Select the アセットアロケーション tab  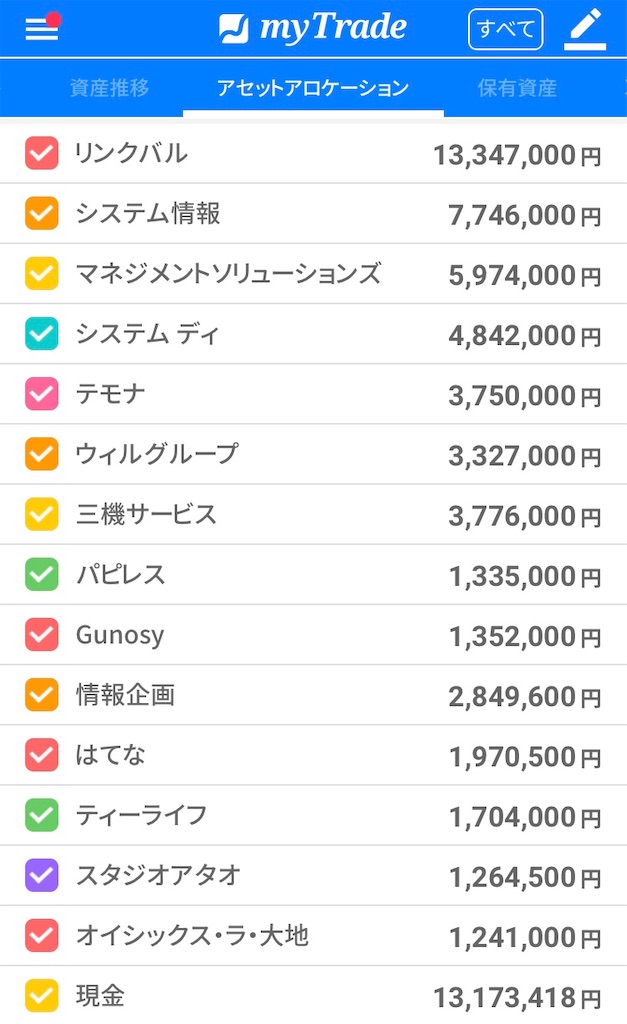pyautogui.click(x=313, y=88)
